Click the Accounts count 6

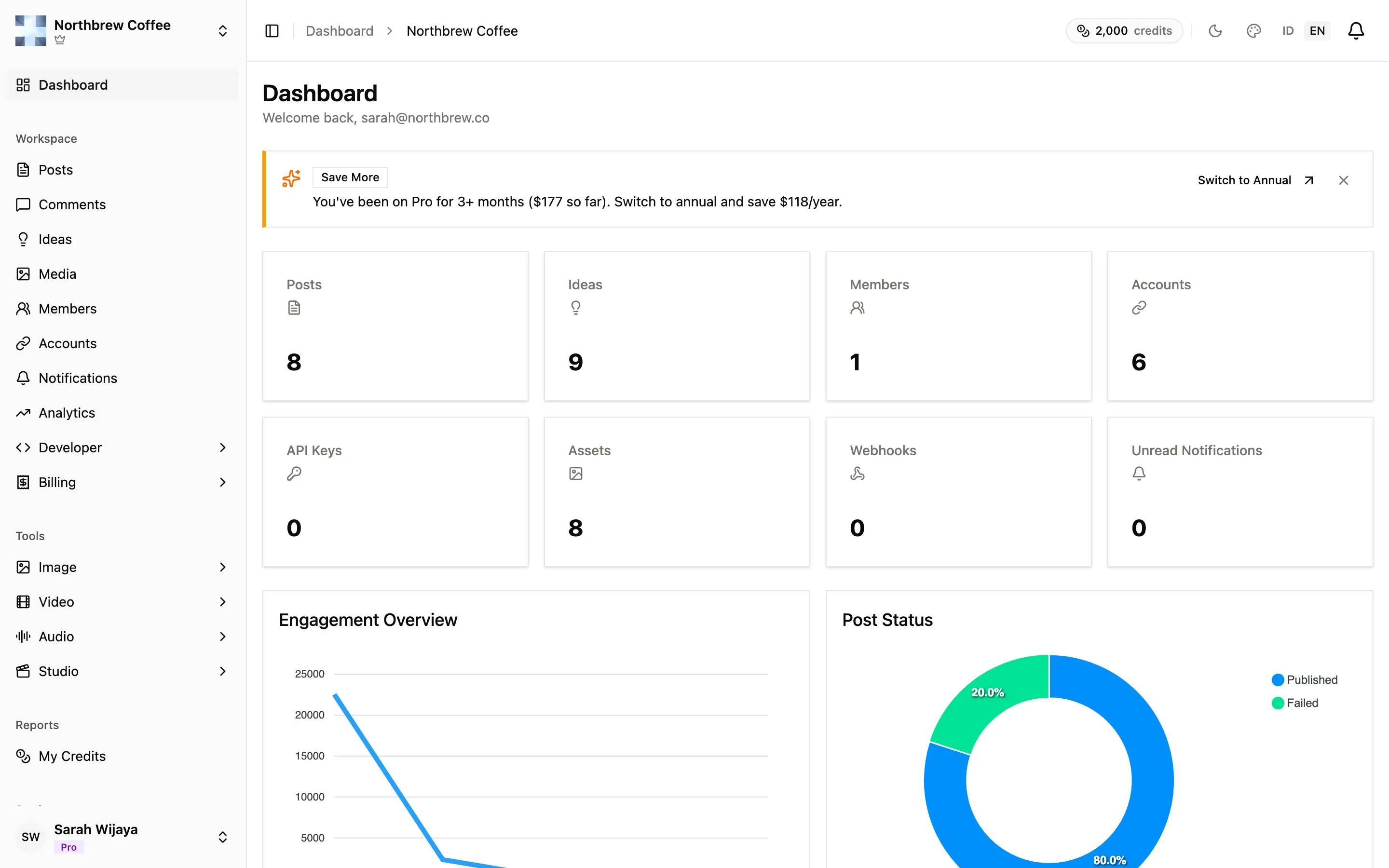pos(1139,362)
